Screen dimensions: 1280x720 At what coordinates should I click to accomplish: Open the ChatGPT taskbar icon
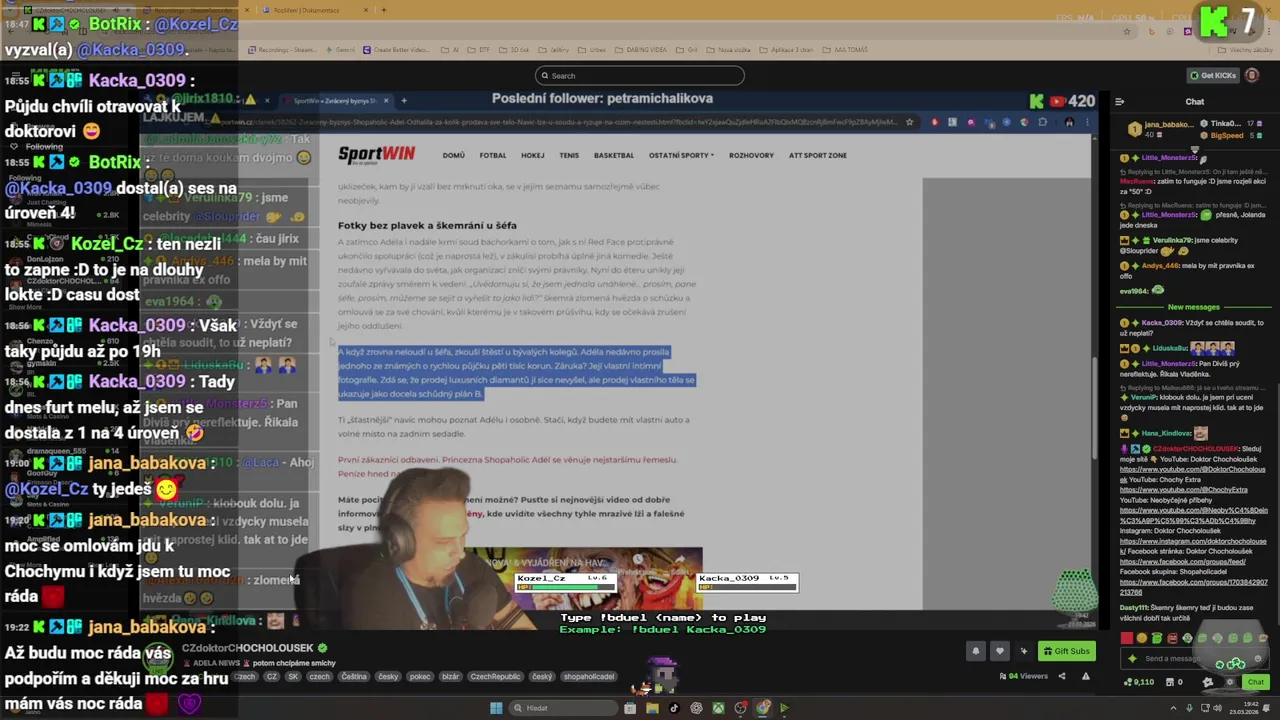click(x=696, y=708)
